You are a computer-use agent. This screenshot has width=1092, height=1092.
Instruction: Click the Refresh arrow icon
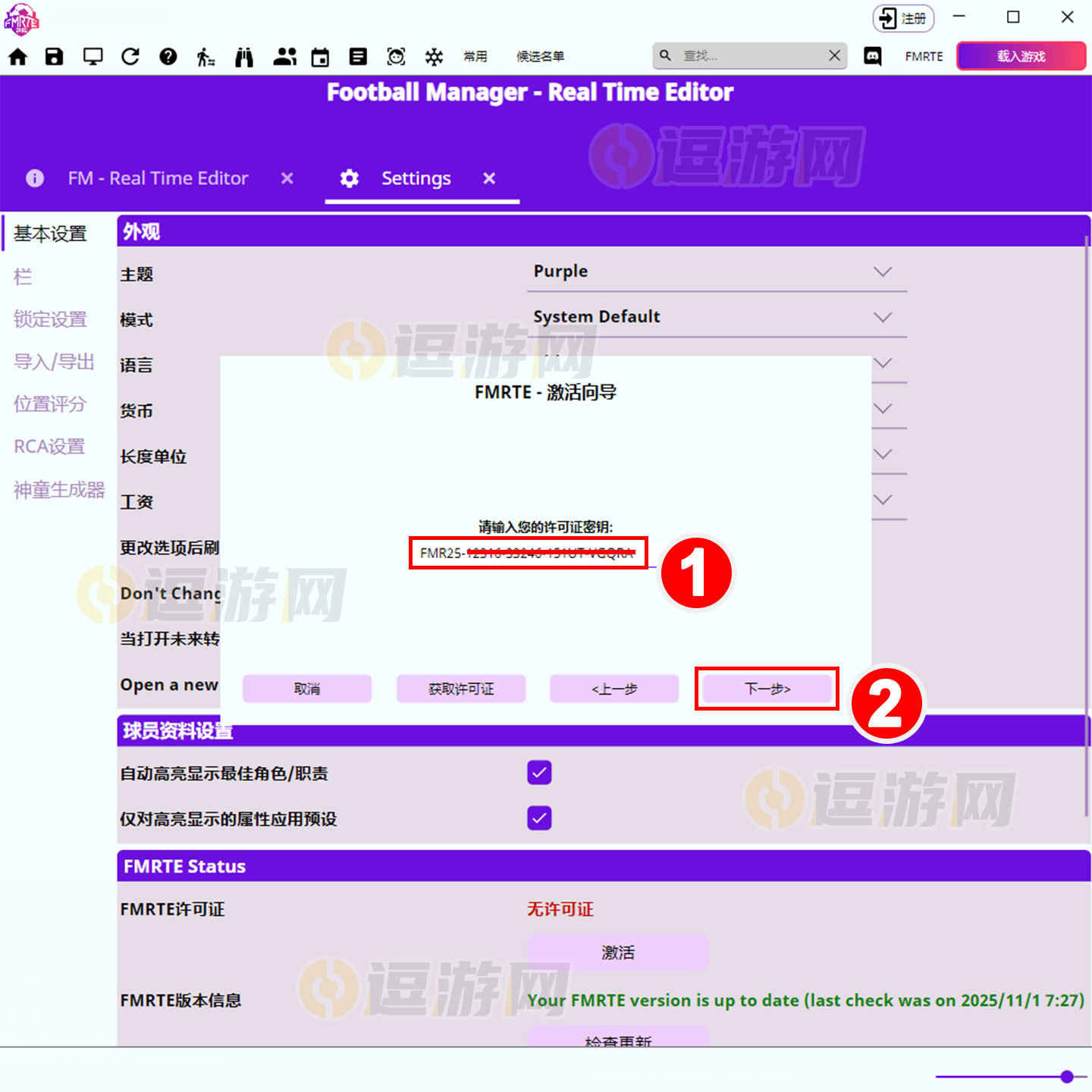[x=130, y=56]
